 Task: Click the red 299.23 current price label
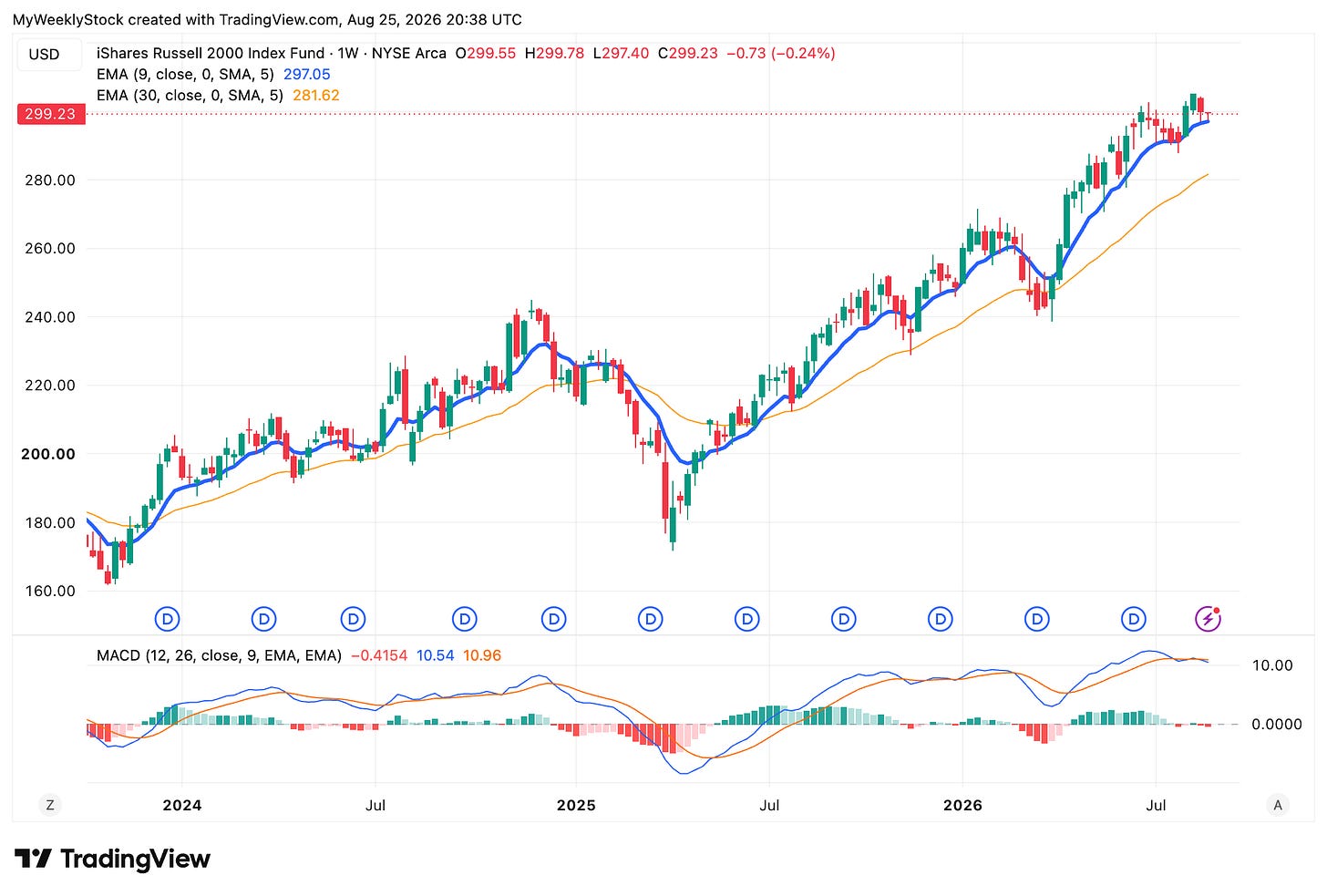pos(51,114)
